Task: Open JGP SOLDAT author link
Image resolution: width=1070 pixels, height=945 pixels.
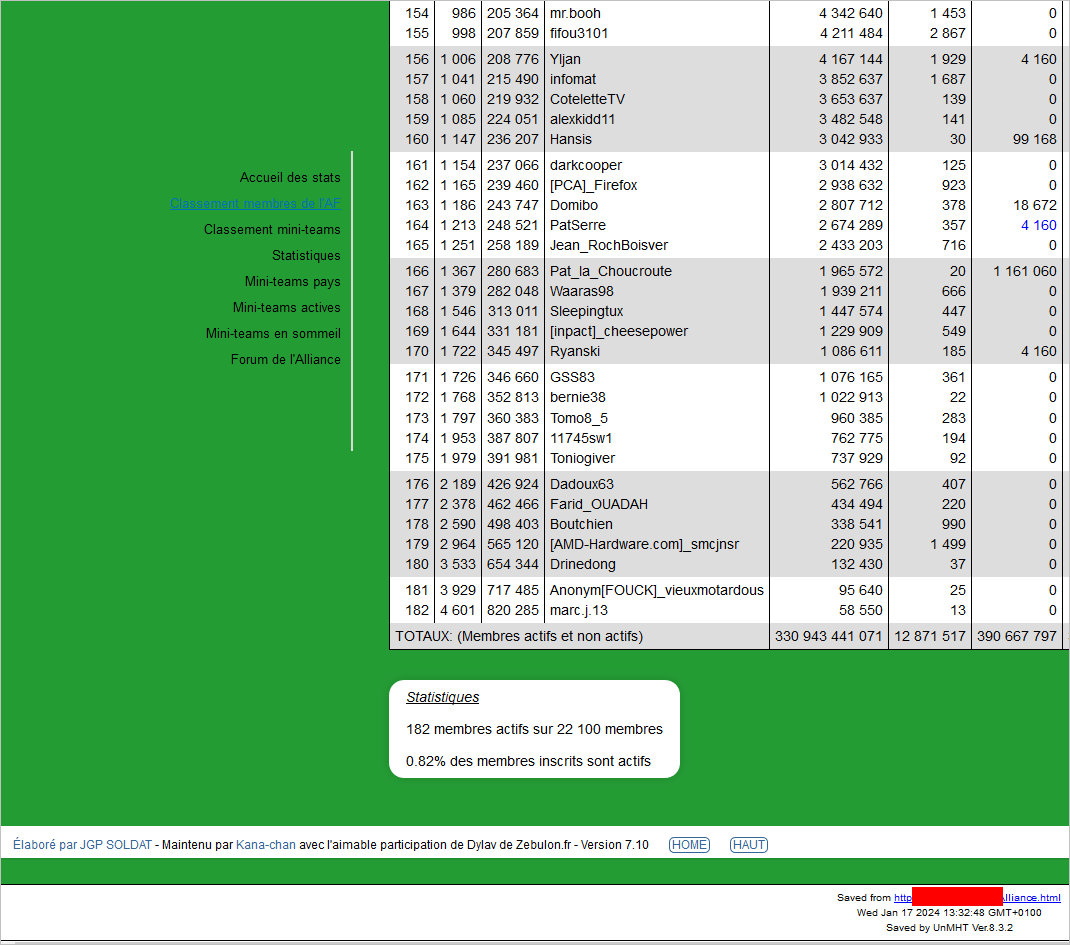Action: point(116,845)
